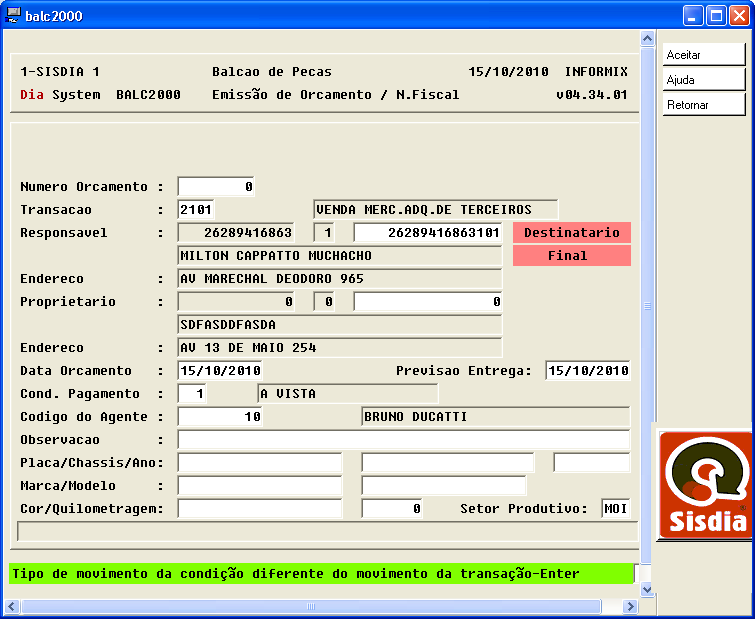The width and height of the screenshot is (755, 619).
Task: Focus the Modelo input field
Action: tap(443, 486)
